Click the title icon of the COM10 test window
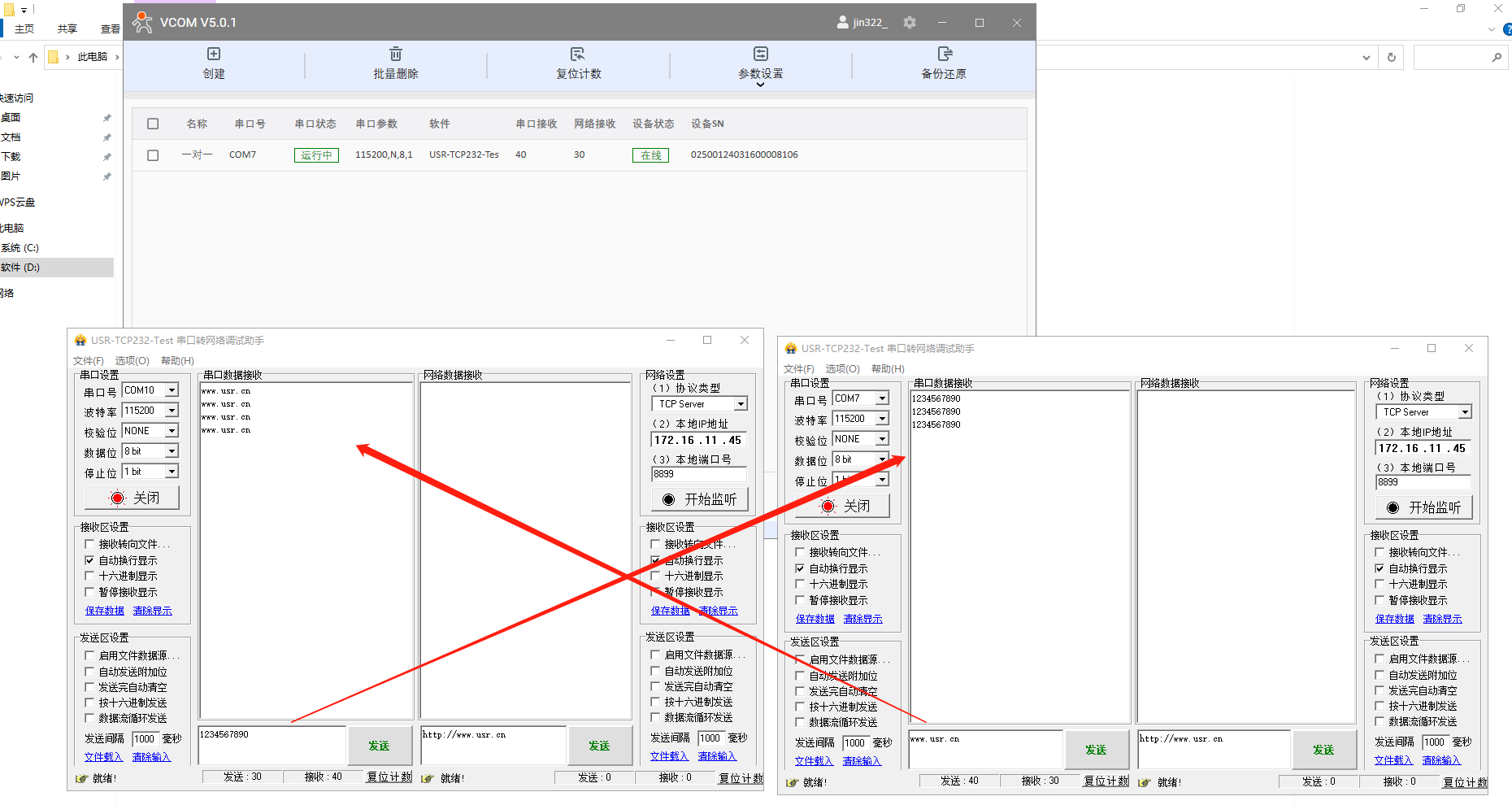This screenshot has height=805, width=1512. coord(80,340)
